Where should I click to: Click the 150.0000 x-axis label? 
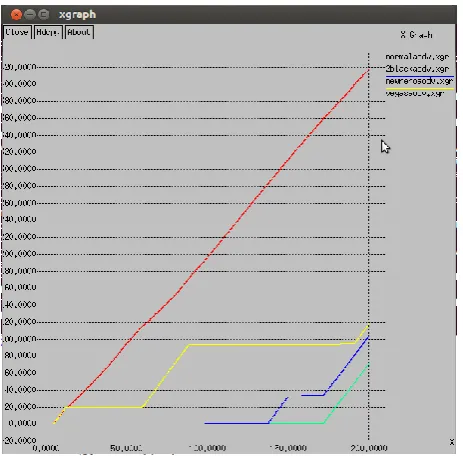point(288,448)
